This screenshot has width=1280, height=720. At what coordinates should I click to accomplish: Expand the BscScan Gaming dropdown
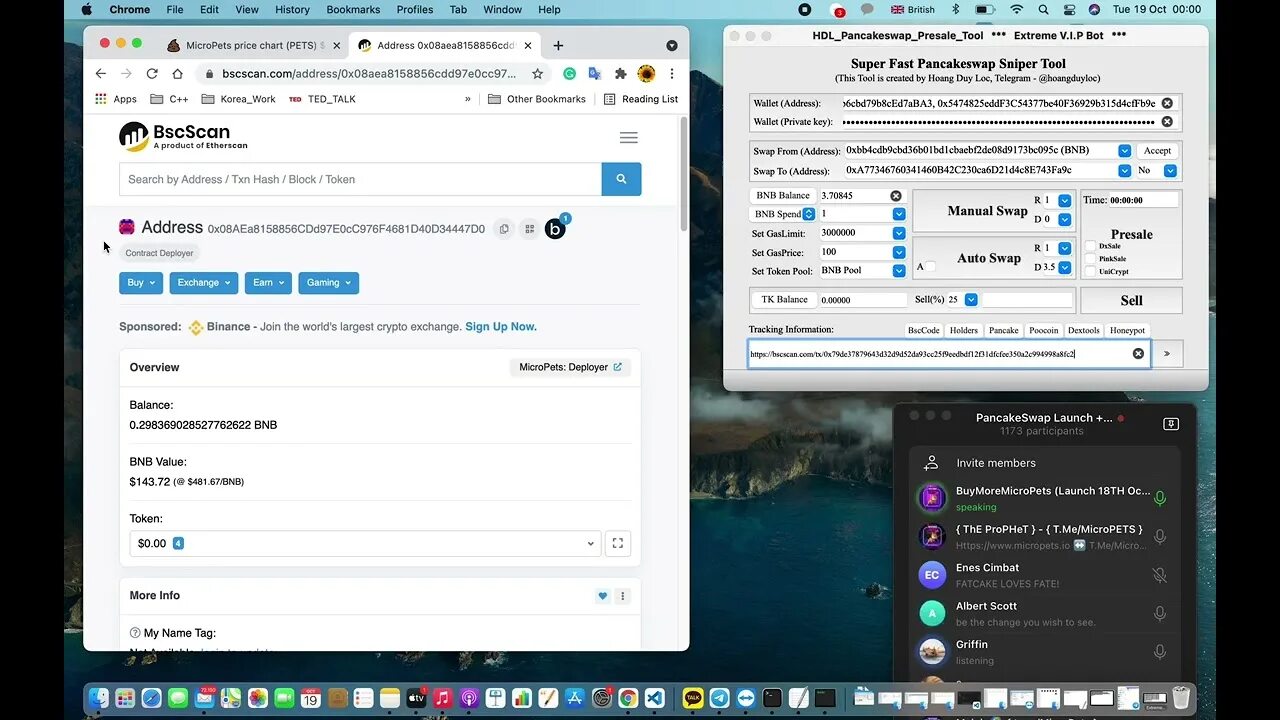tap(328, 283)
